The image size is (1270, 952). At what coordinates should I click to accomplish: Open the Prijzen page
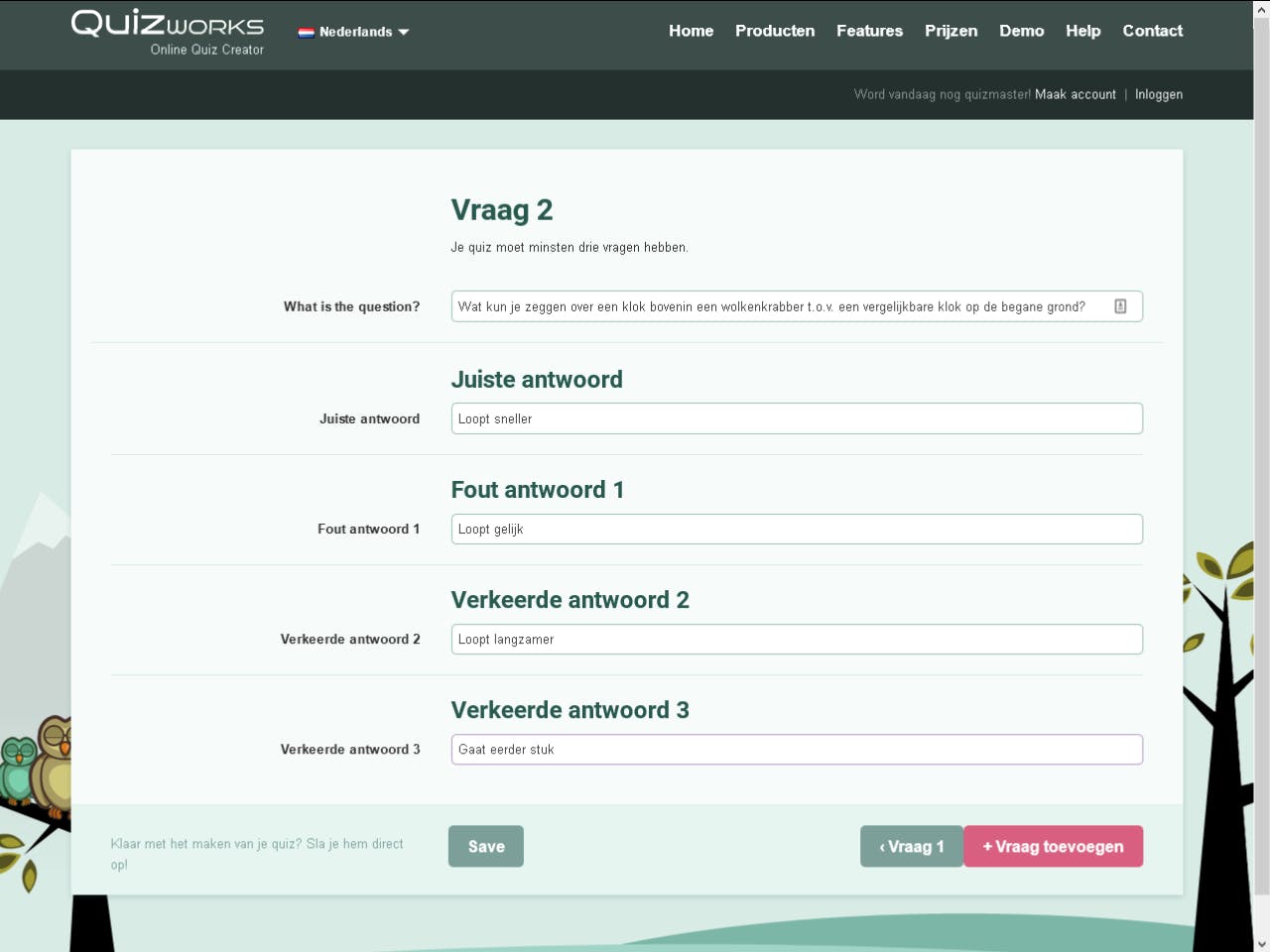tap(951, 31)
